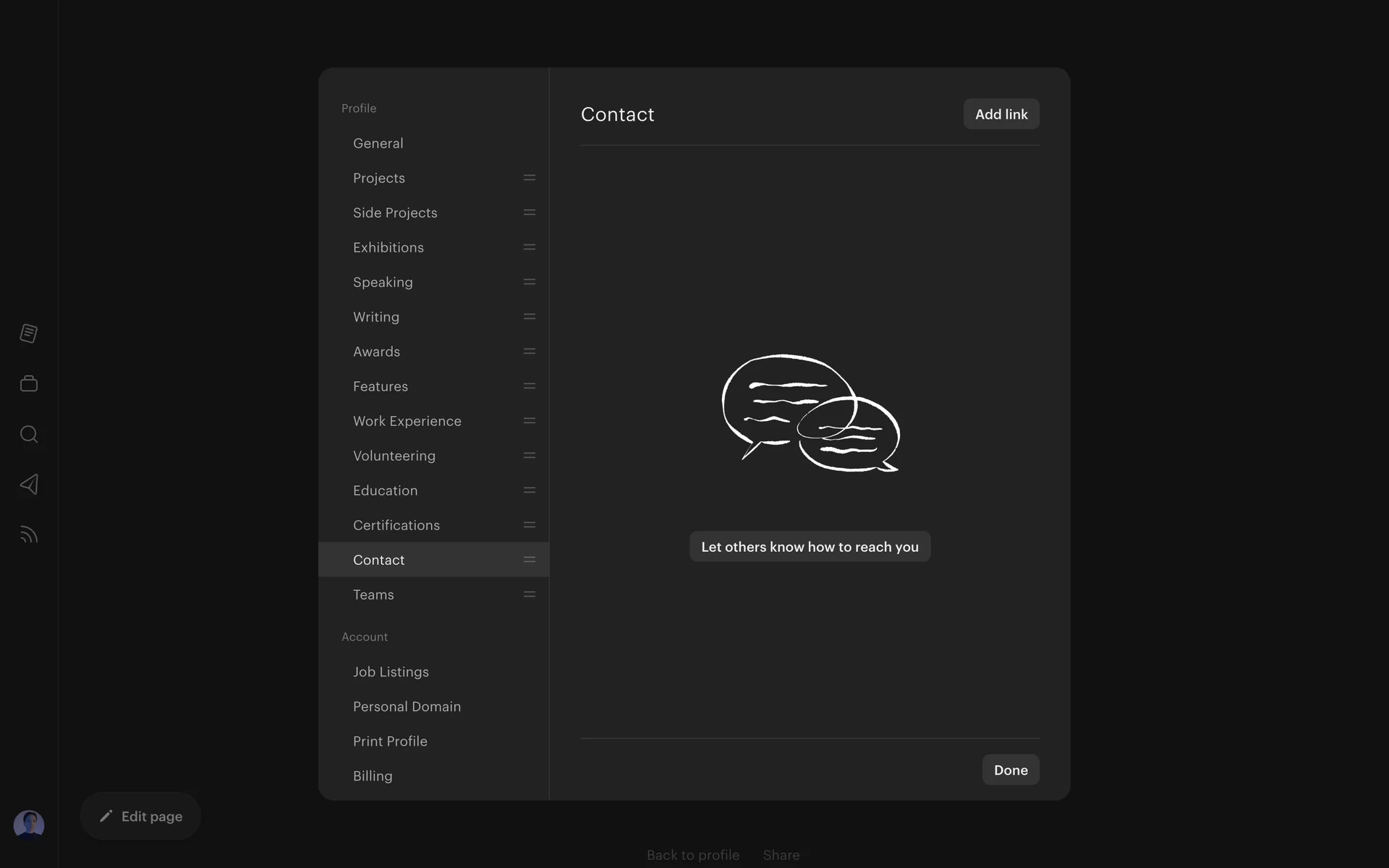Open the Personal Domain settings
Viewport: 1389px width, 868px height.
click(x=407, y=707)
